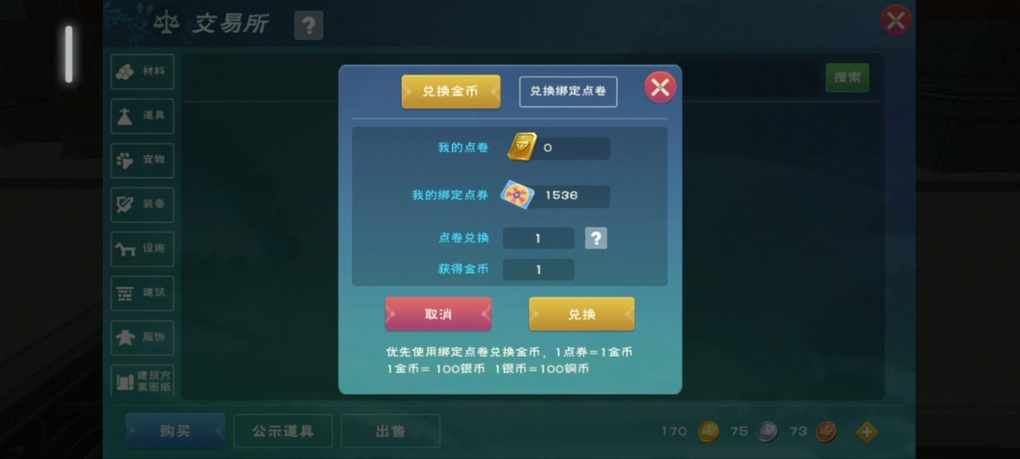Click the help question mark beside 点卷兑换
Viewport: 1020px width, 459px height.
click(x=596, y=238)
